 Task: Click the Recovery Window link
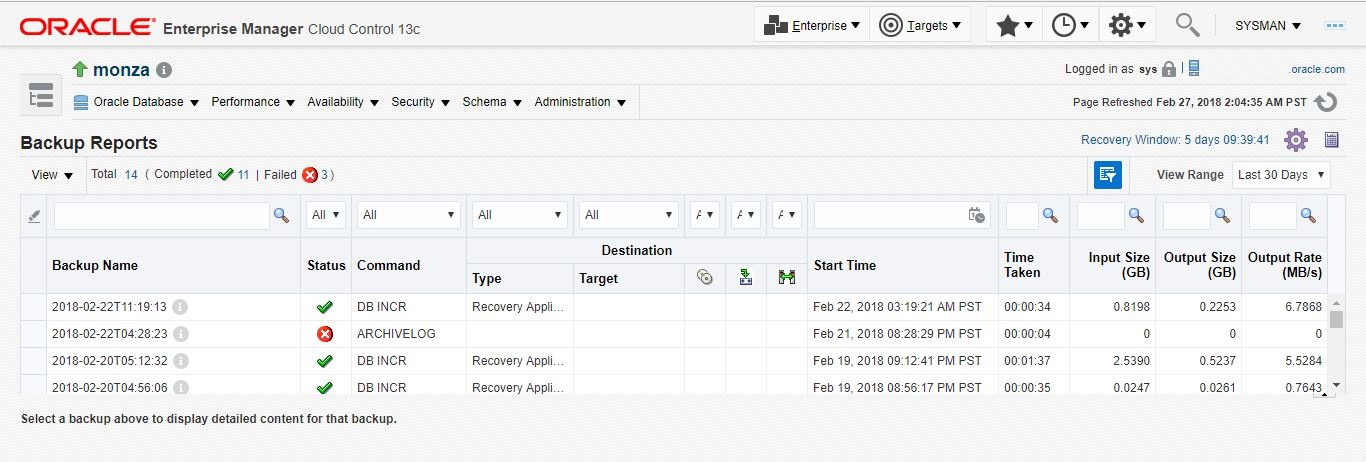point(1175,140)
